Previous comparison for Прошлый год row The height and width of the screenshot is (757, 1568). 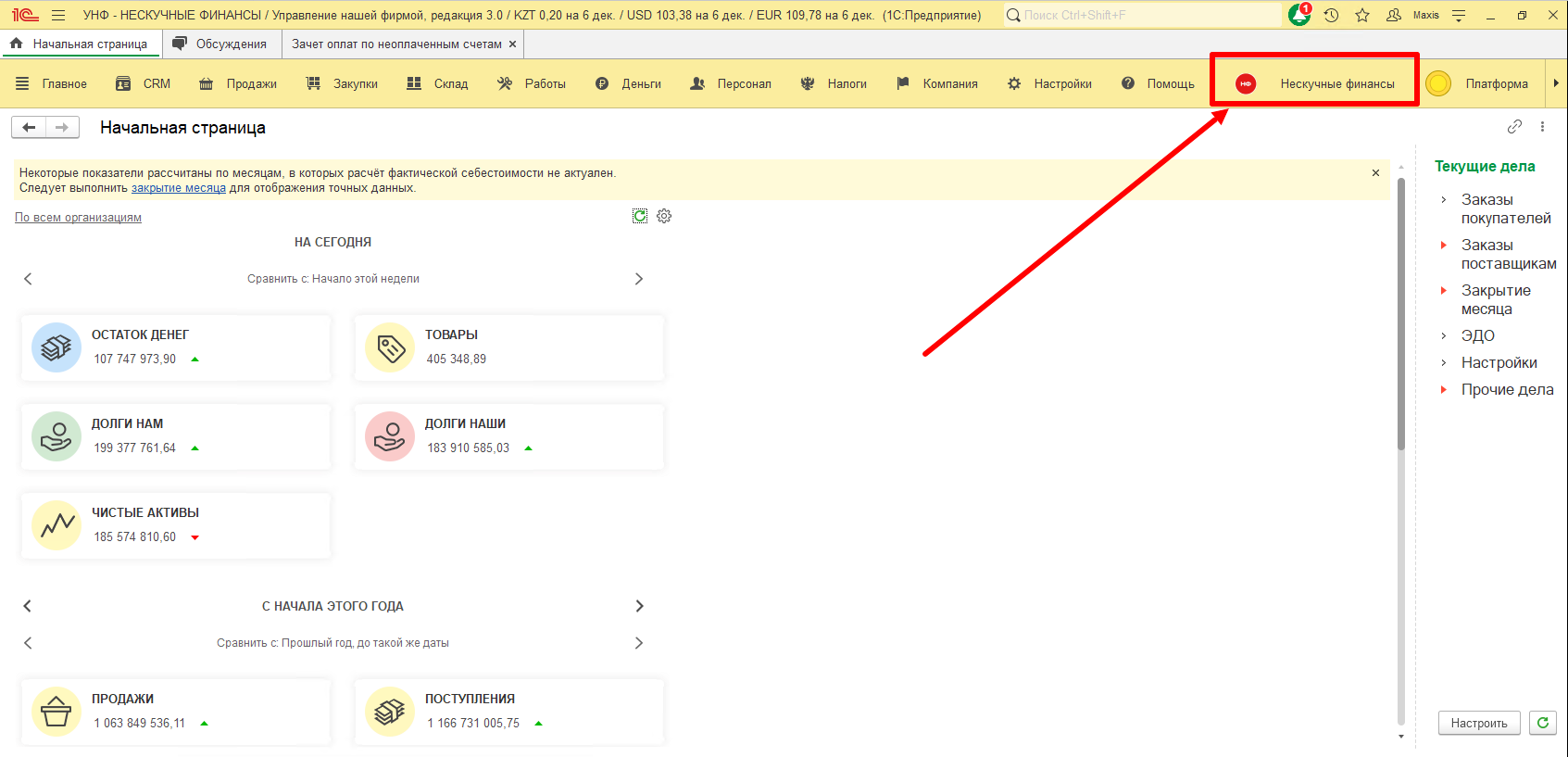coord(28,643)
